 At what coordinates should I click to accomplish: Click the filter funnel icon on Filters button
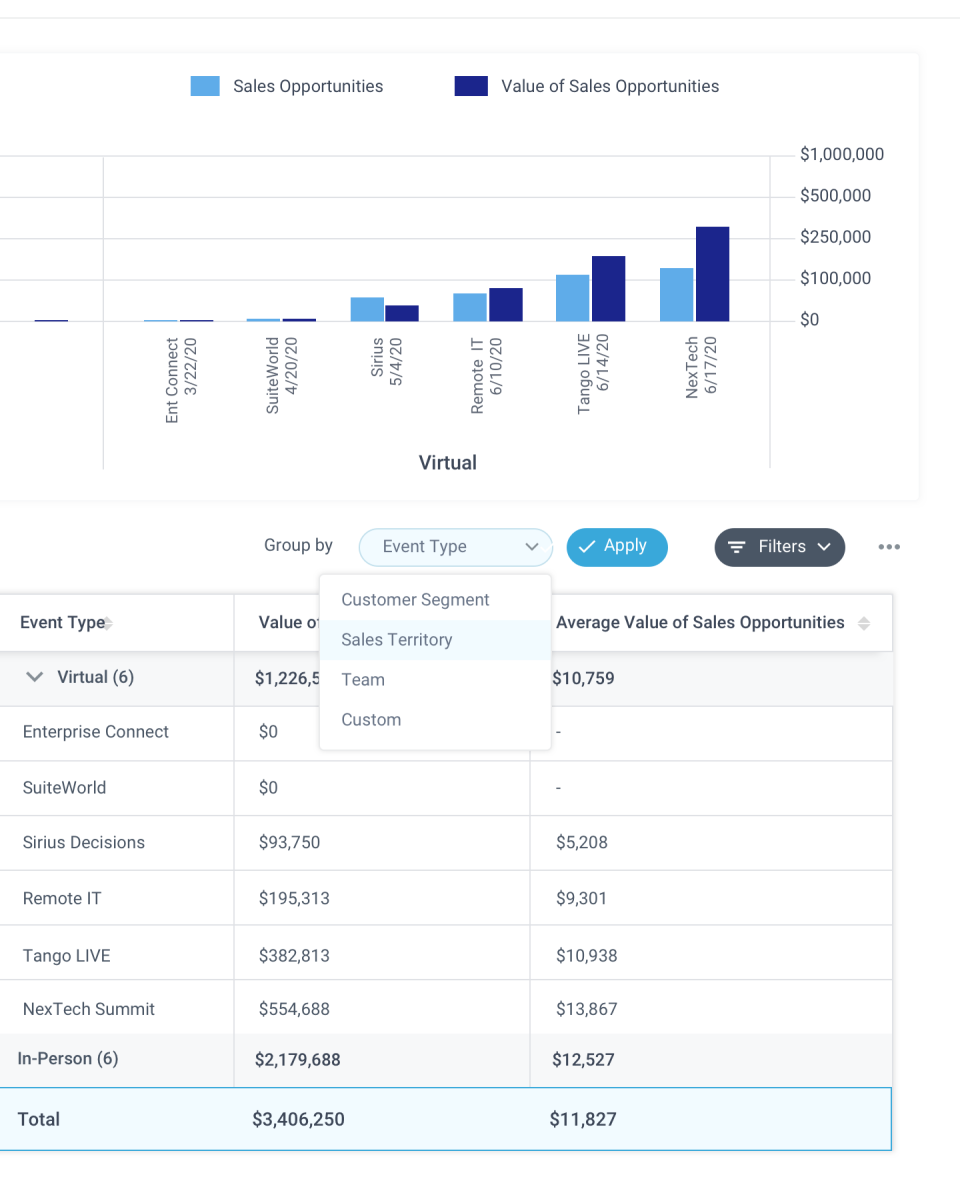pyautogui.click(x=737, y=547)
